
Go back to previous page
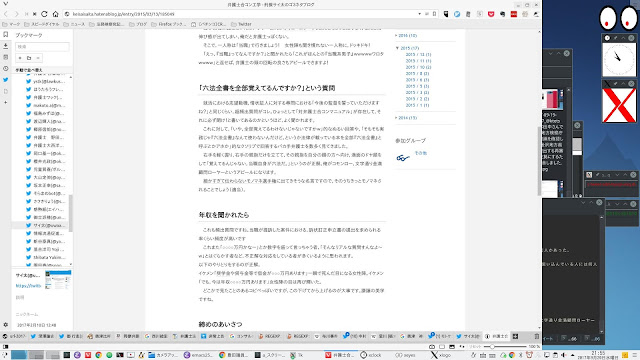[6, 14]
